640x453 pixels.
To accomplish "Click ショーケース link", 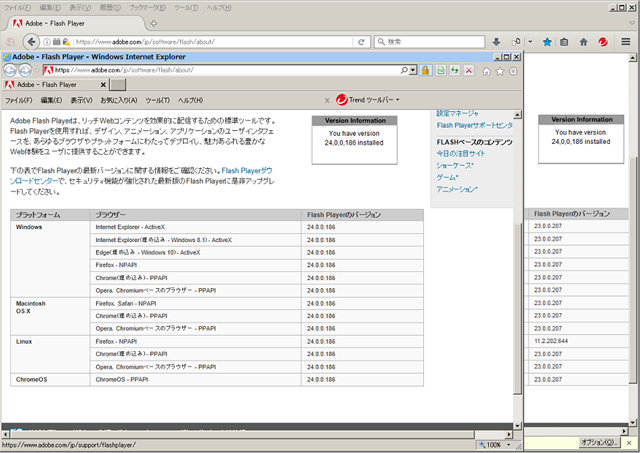I will click(x=455, y=165).
